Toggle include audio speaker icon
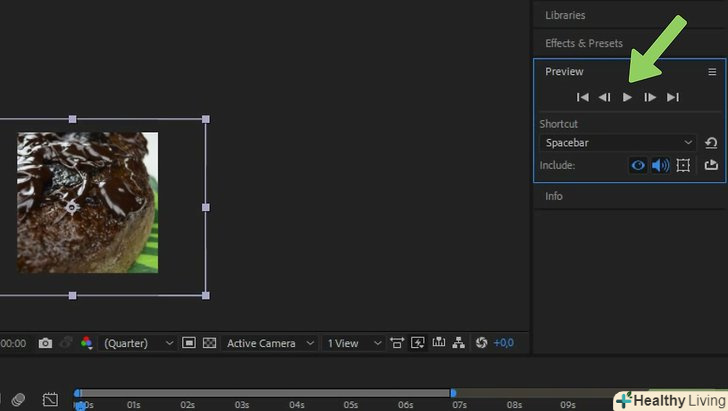 pos(660,165)
